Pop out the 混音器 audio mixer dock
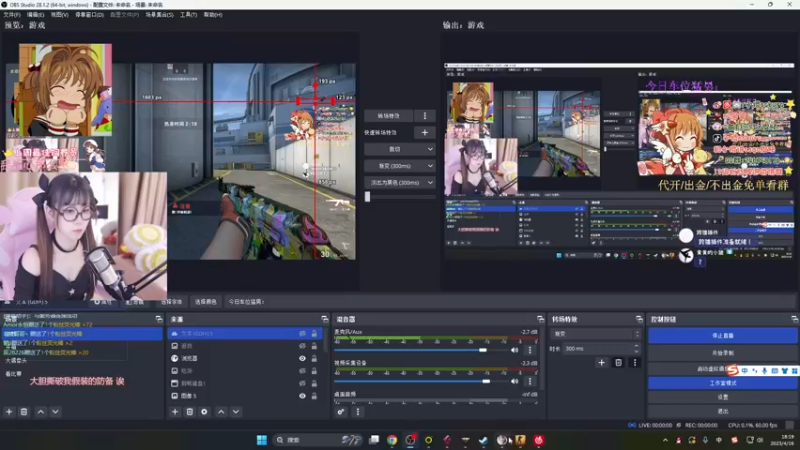The width and height of the screenshot is (800, 450). (x=540, y=319)
